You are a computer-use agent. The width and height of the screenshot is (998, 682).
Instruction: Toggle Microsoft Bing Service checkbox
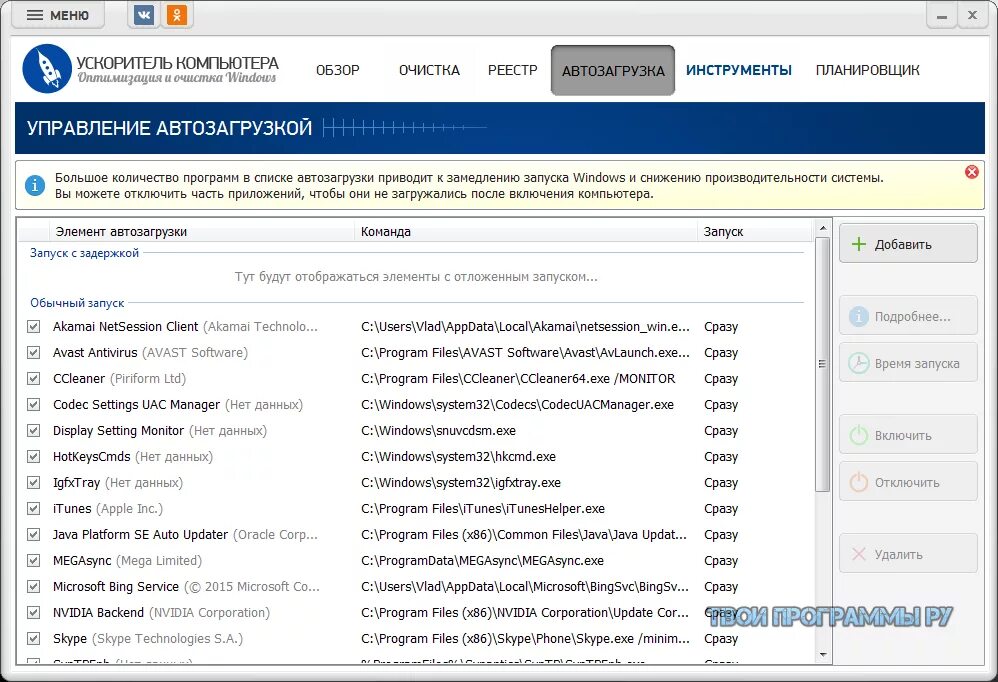click(x=34, y=587)
